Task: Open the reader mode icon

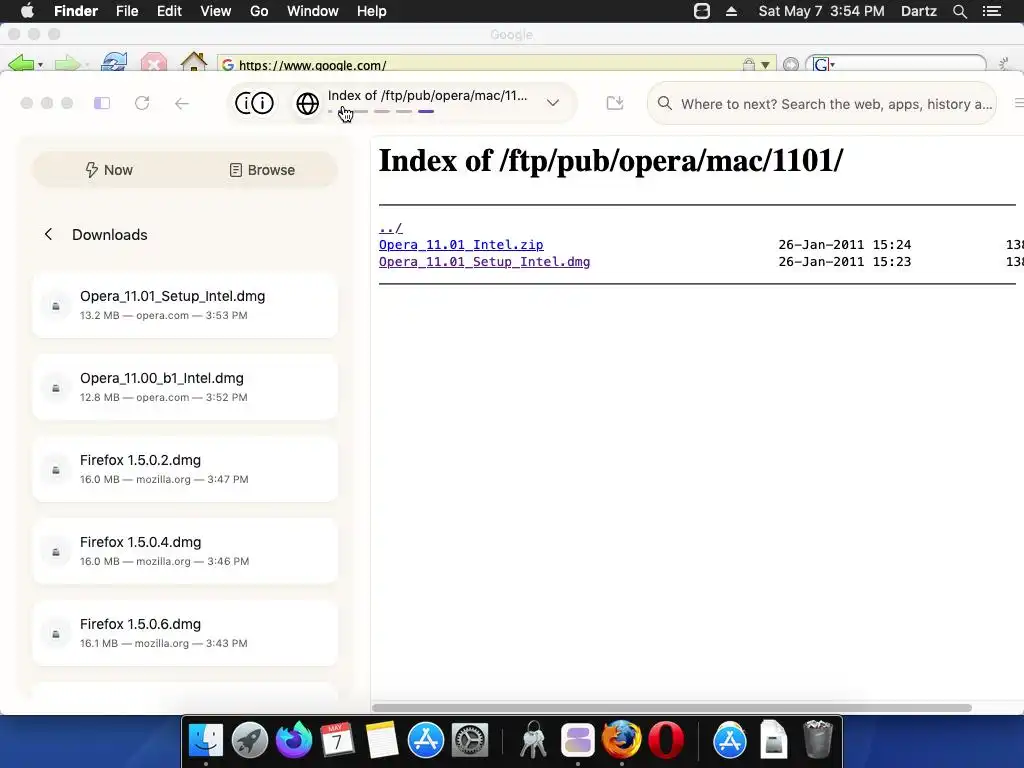Action: click(x=254, y=103)
